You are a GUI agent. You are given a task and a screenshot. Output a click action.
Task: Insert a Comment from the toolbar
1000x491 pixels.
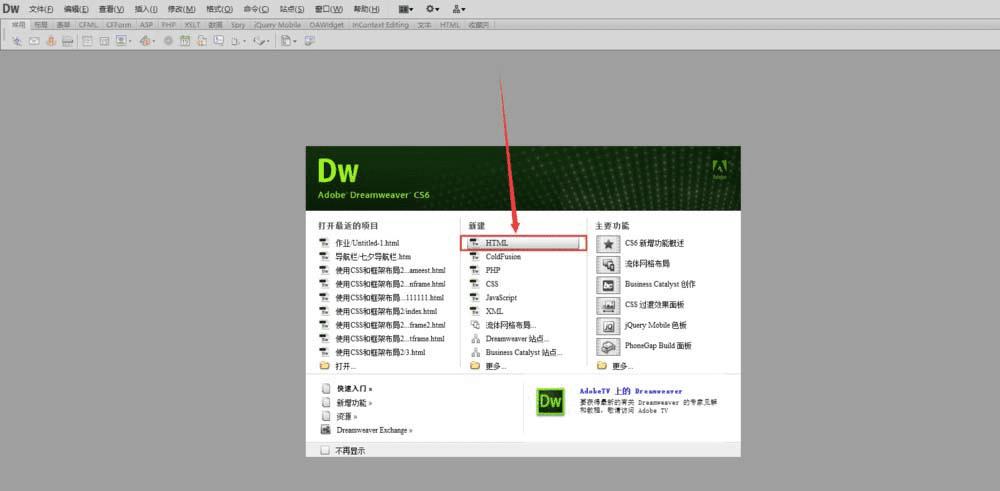(x=219, y=41)
